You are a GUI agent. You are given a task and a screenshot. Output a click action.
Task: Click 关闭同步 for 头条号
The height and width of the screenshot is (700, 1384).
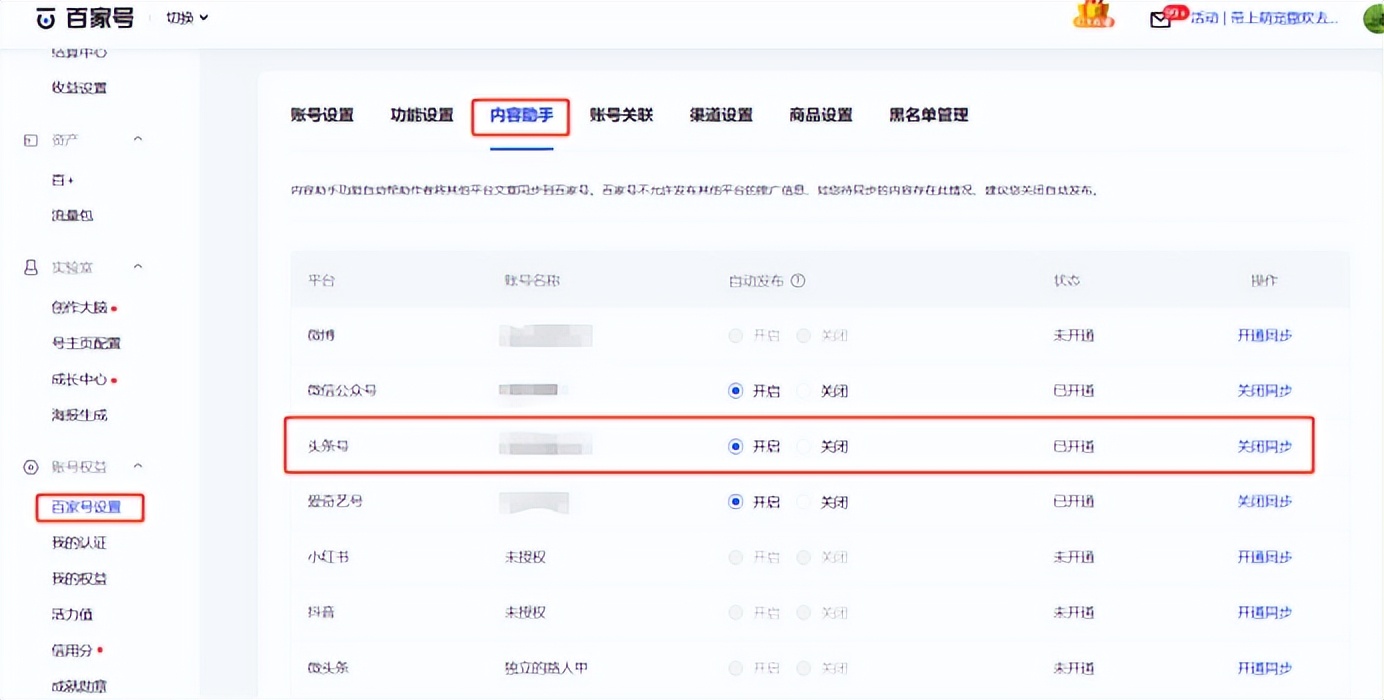[x=1265, y=446]
